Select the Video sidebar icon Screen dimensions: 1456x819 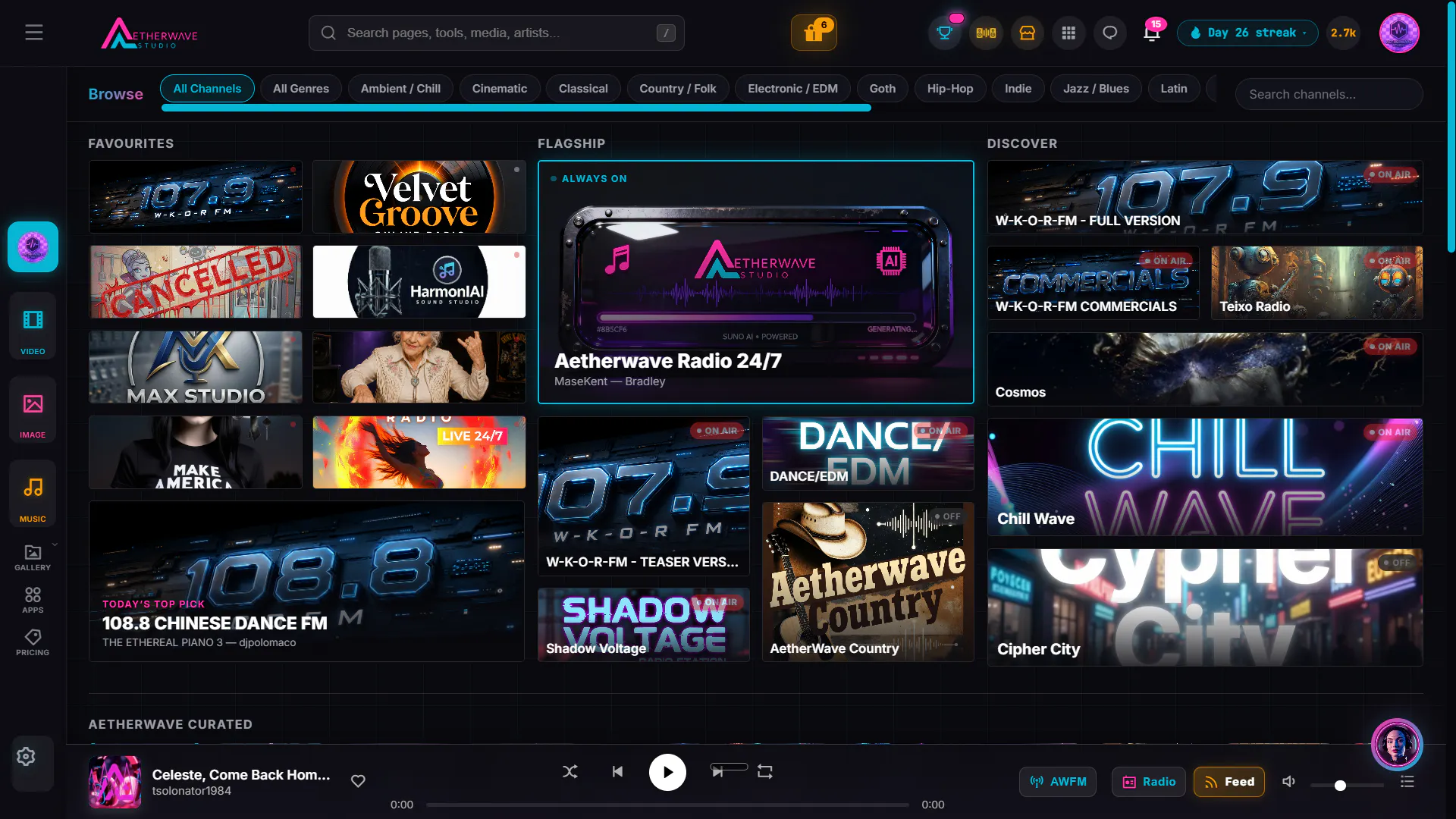(33, 326)
